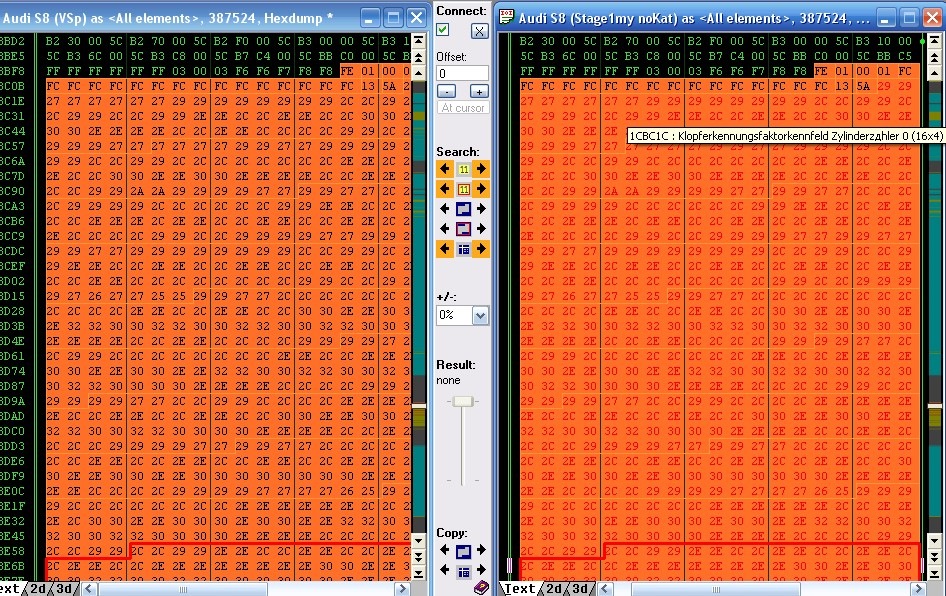Click the left arrow beside the Search table icon
The height and width of the screenshot is (596, 946).
445,249
